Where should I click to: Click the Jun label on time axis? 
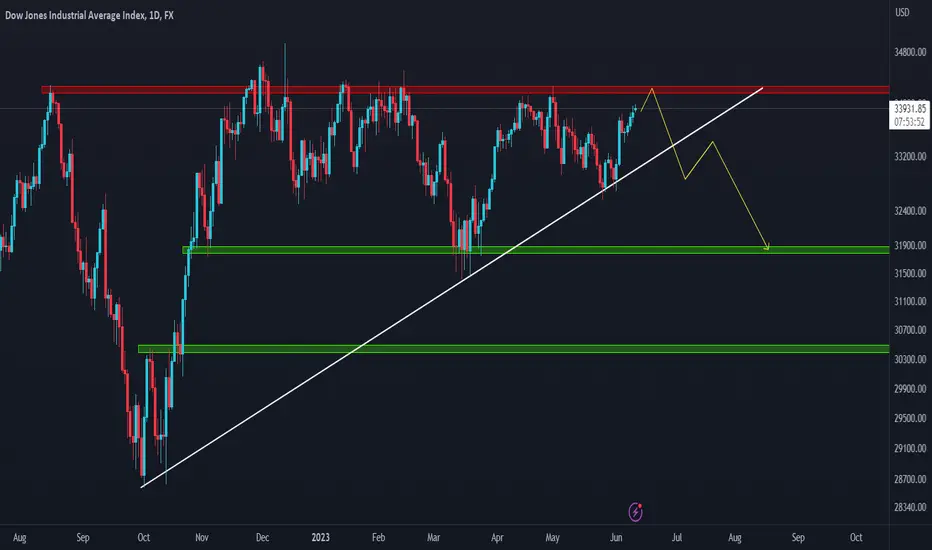[x=616, y=538]
